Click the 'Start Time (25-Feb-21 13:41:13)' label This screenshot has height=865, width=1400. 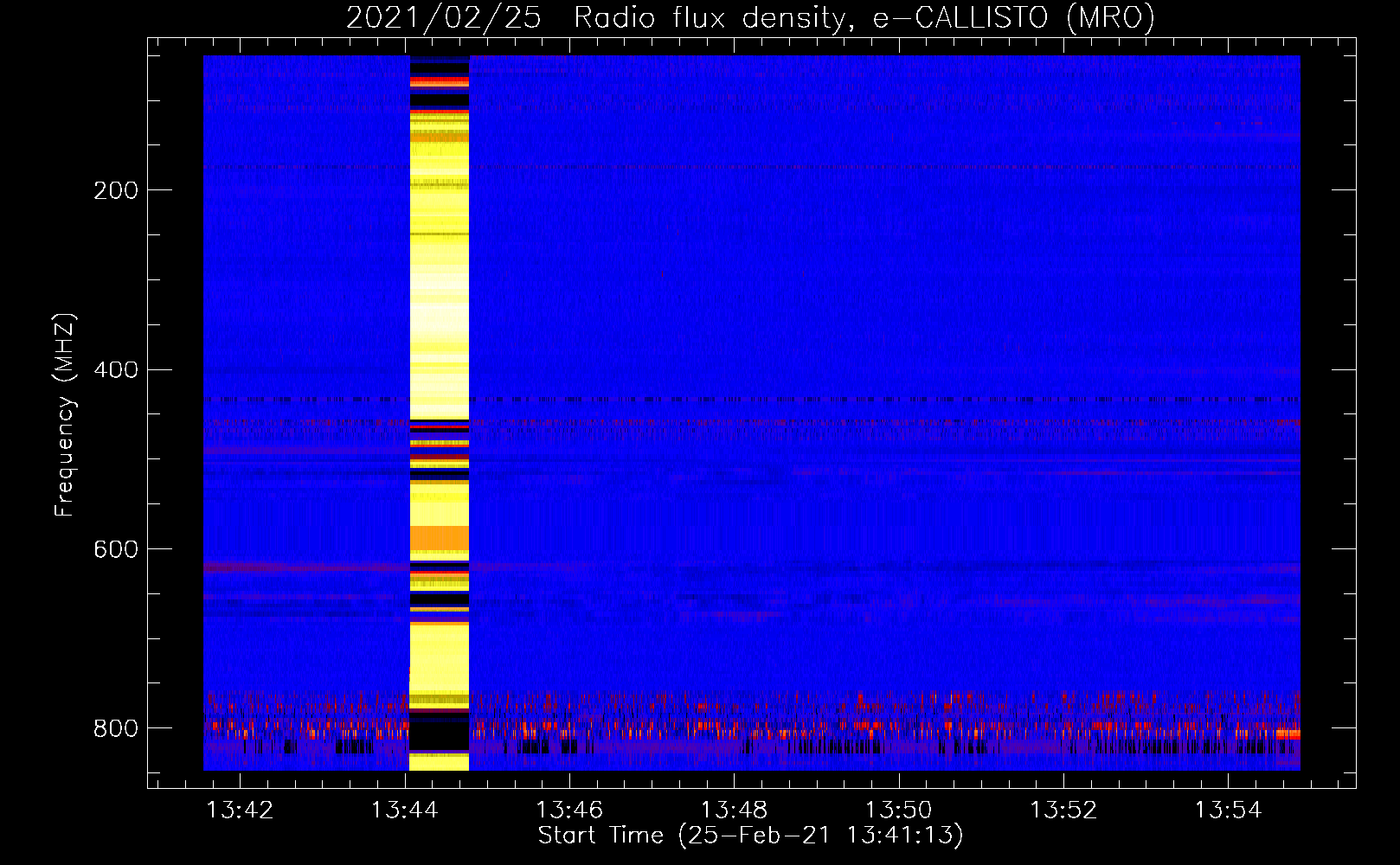click(750, 836)
